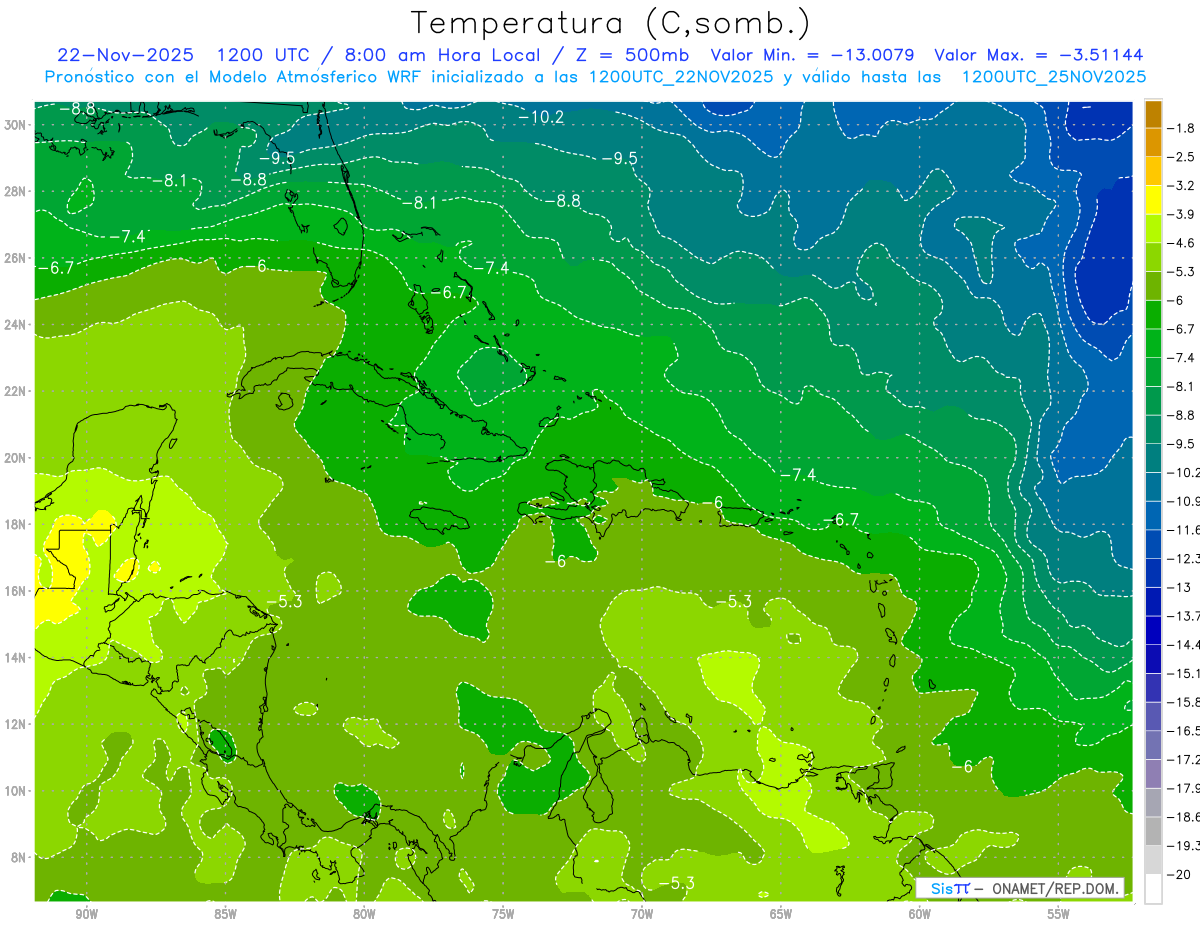Pick the bright yellow swatch between -3.2 and -3.9
Screen dimensions: 1200x927
1153,200
